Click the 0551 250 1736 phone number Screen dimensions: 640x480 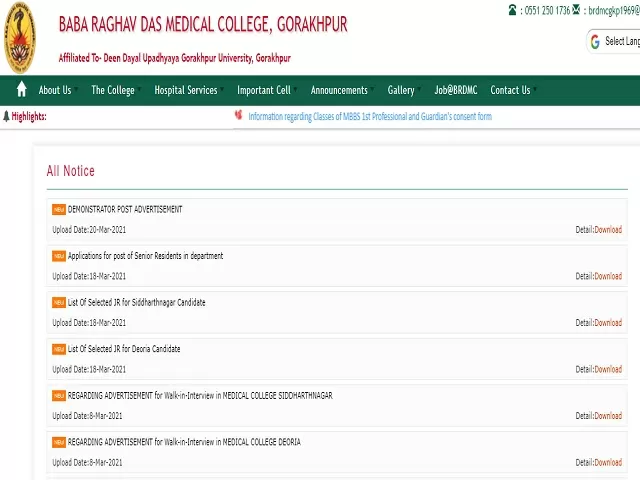(x=547, y=10)
